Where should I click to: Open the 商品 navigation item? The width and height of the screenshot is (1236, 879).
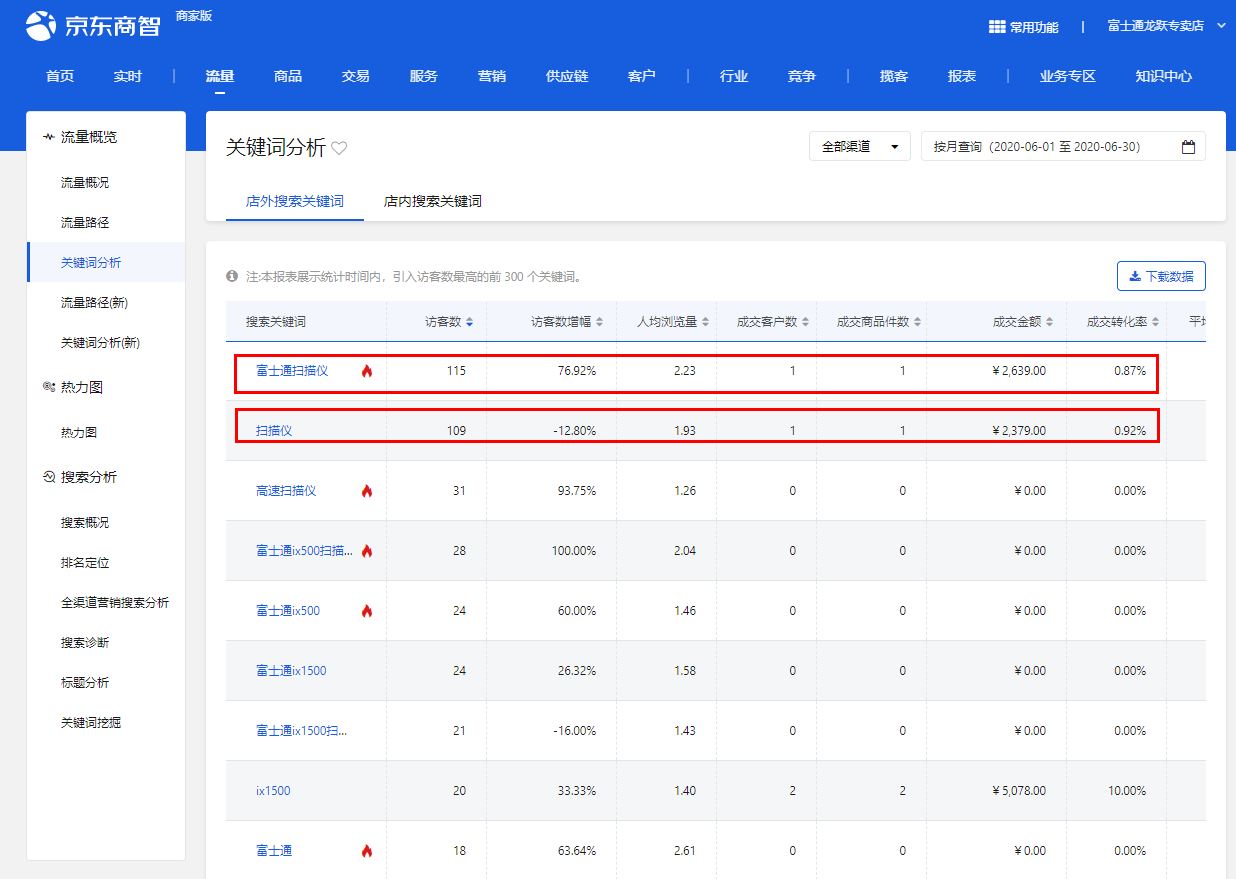(288, 76)
